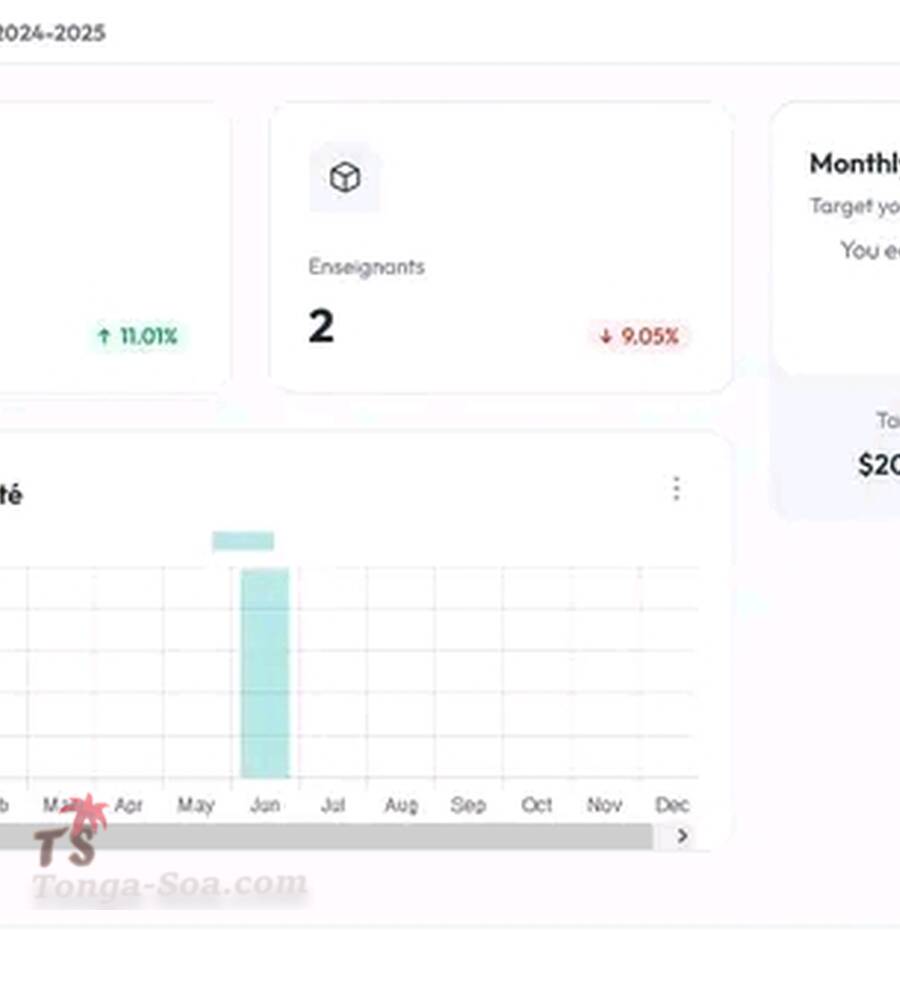Viewport: 900px width, 1000px height.
Task: Click the Sep label on chart axis
Action: coord(468,805)
